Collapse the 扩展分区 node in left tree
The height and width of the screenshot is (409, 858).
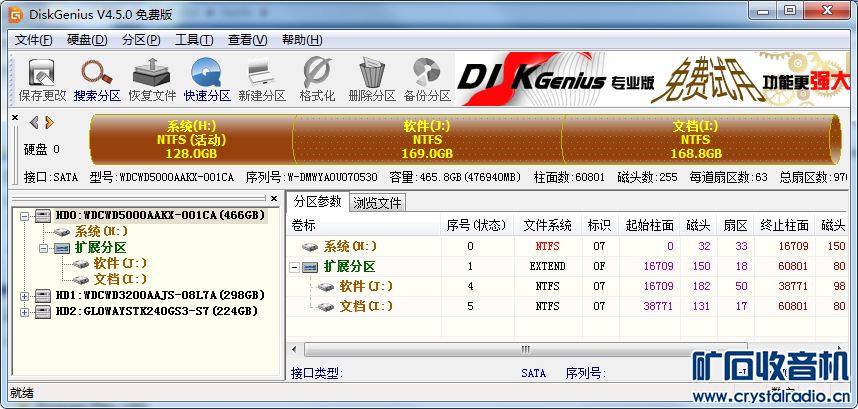[x=43, y=248]
